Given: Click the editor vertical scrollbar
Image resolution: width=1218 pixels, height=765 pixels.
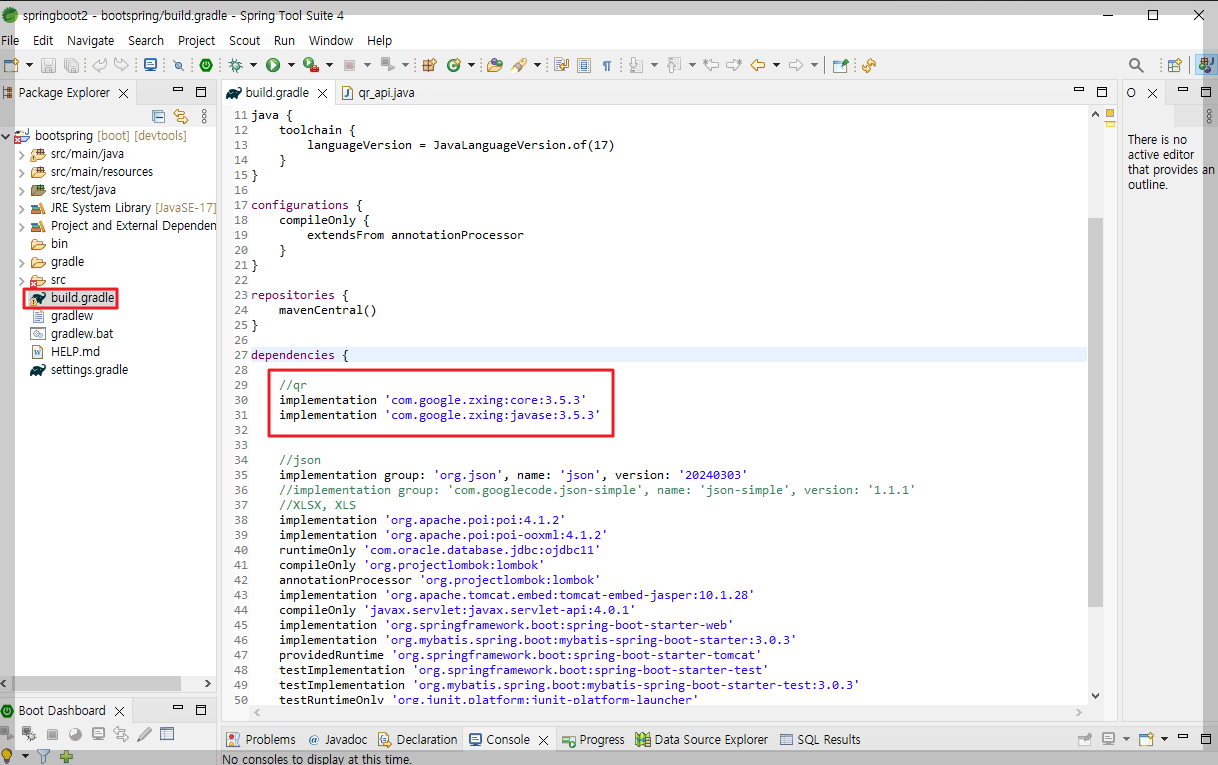Looking at the screenshot, I should [1095, 412].
